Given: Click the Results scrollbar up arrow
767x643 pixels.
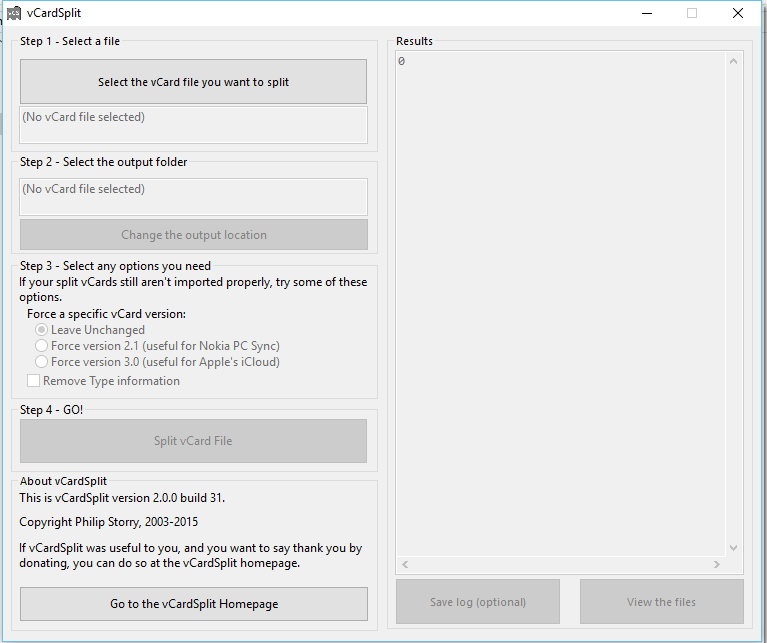Looking at the screenshot, I should pos(735,62).
